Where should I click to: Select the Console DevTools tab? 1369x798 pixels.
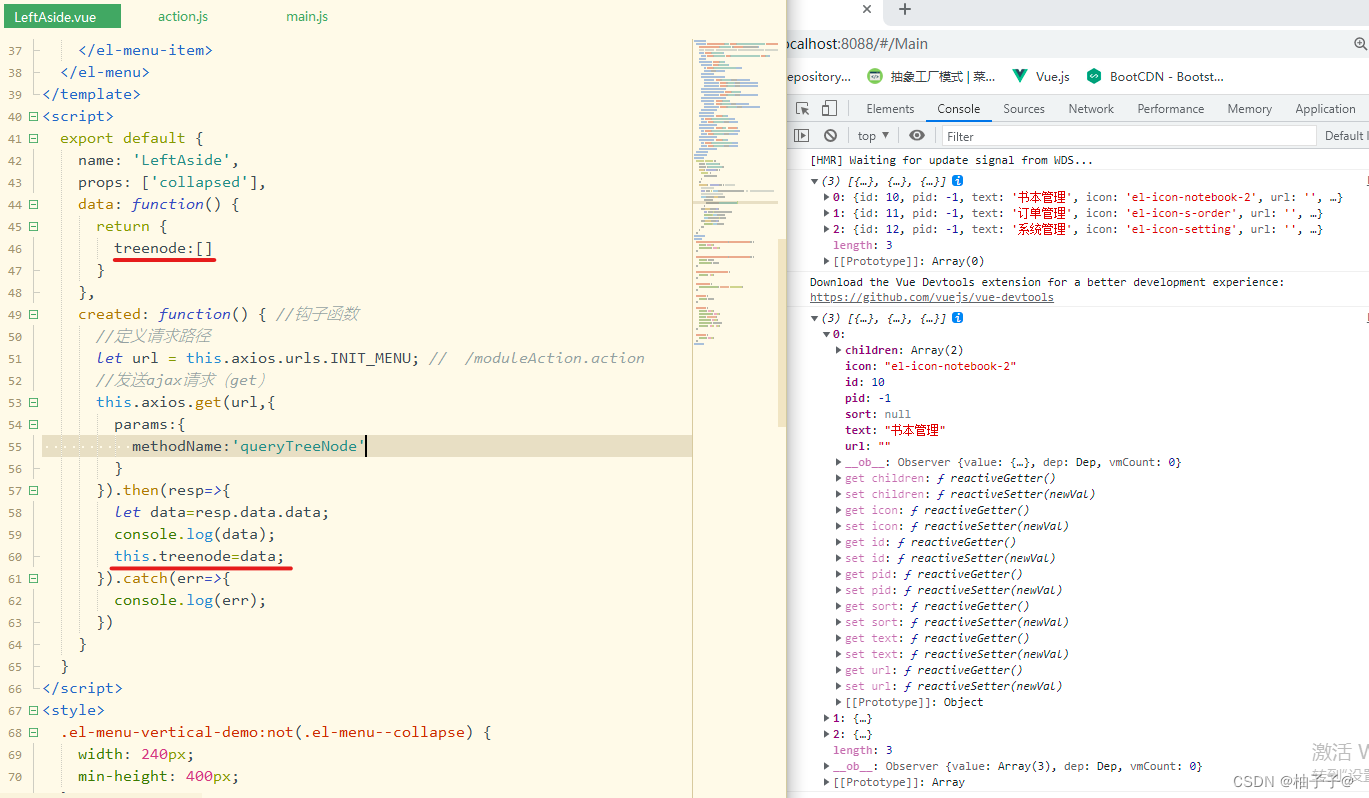[x=959, y=109]
